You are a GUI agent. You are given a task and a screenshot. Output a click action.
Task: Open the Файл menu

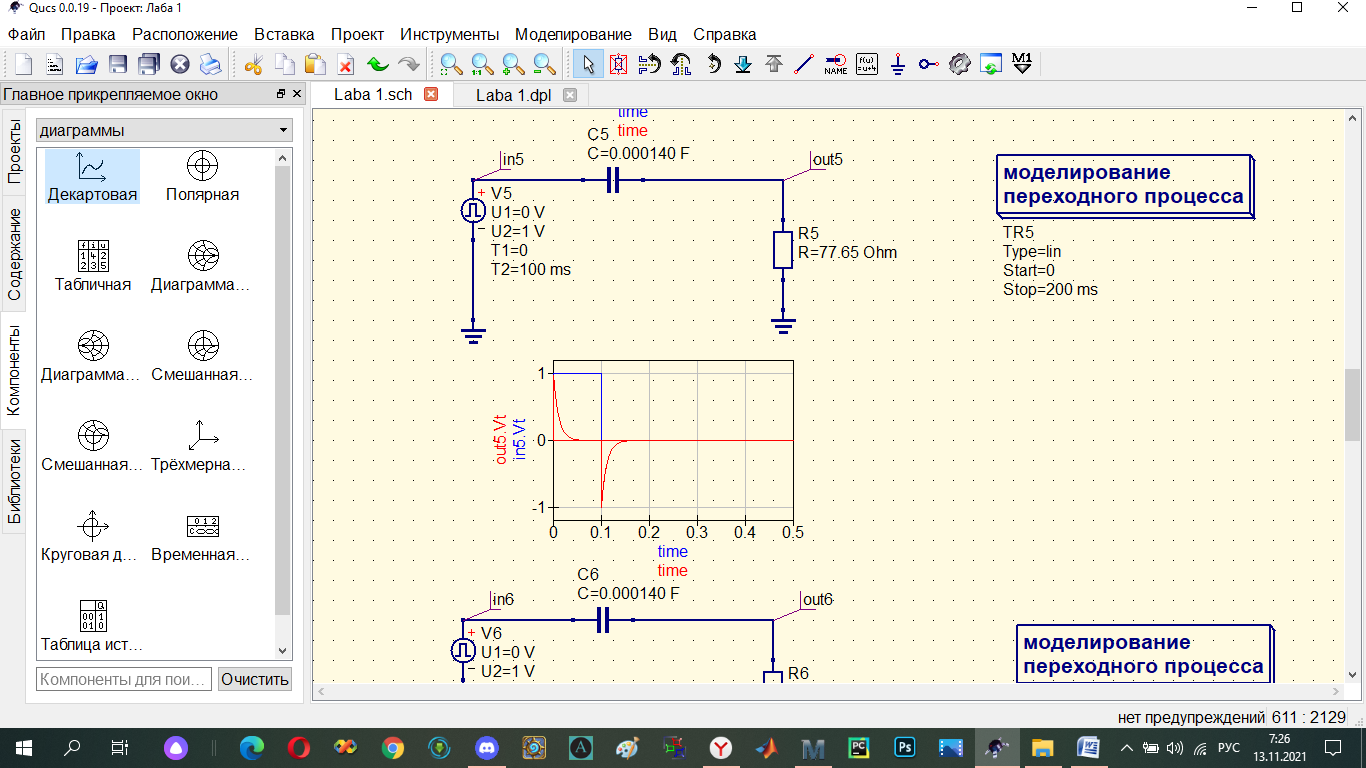pos(26,34)
